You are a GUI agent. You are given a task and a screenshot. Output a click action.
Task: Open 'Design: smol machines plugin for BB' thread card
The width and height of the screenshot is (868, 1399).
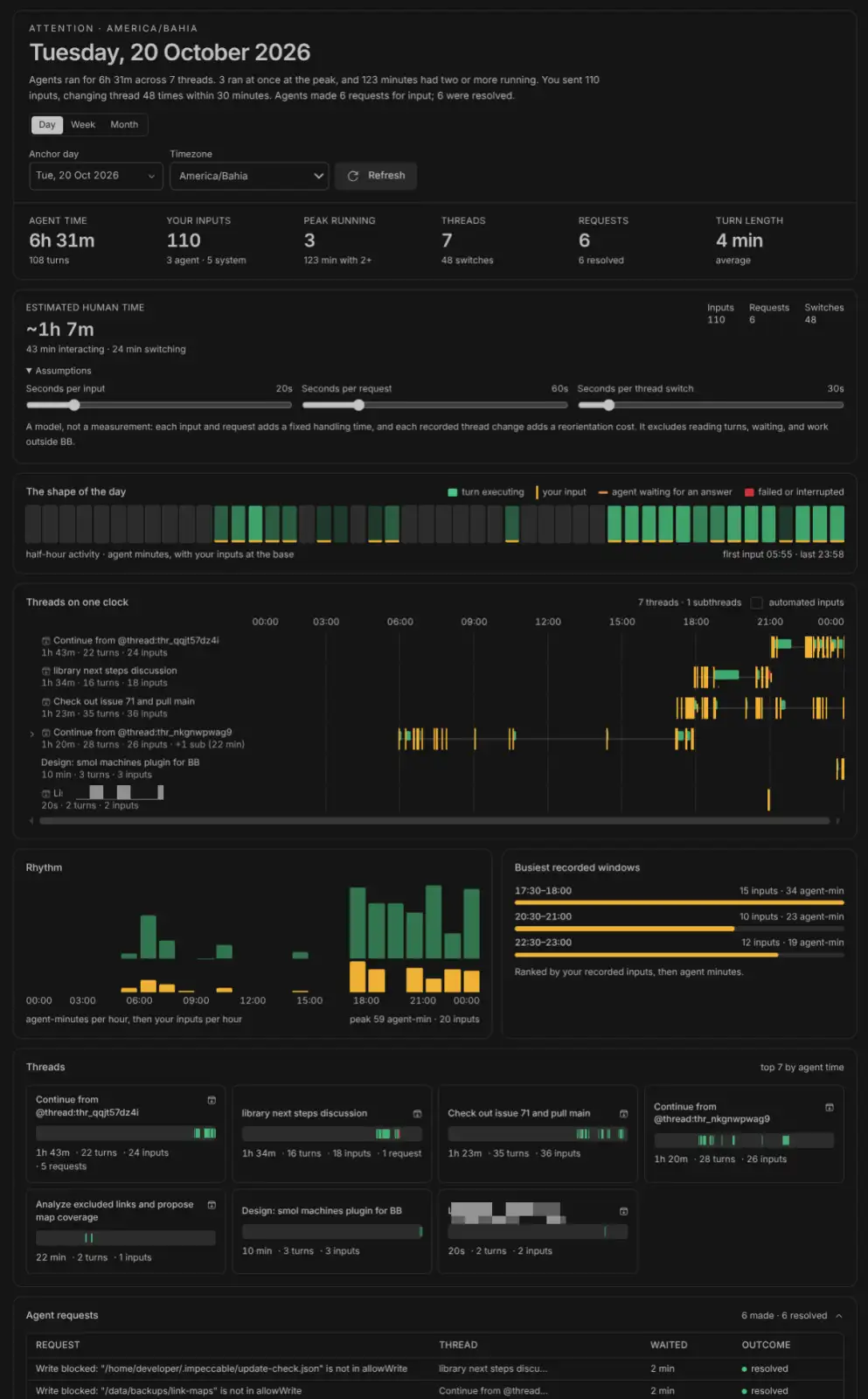[x=332, y=1231]
